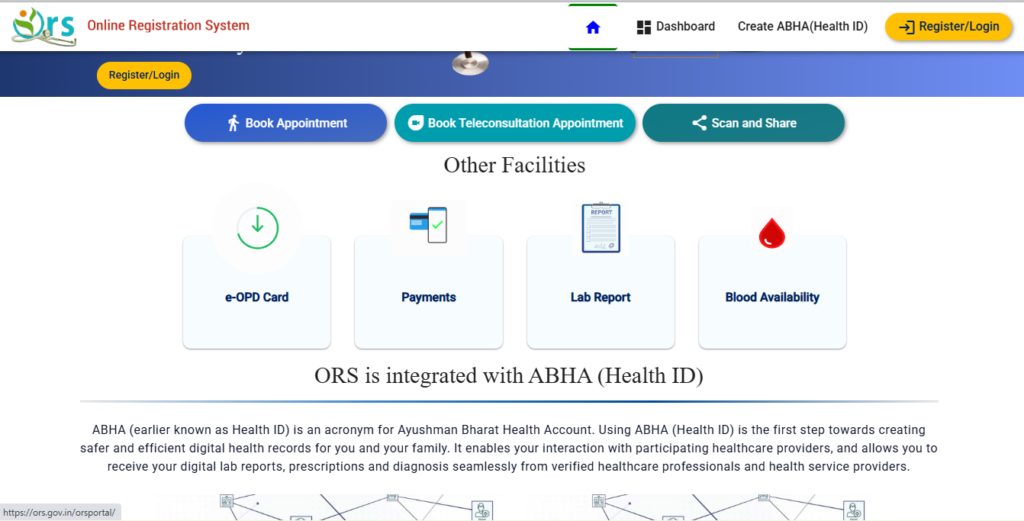The height and width of the screenshot is (521, 1024).
Task: Open the Dashboard menu item
Action: coord(676,27)
